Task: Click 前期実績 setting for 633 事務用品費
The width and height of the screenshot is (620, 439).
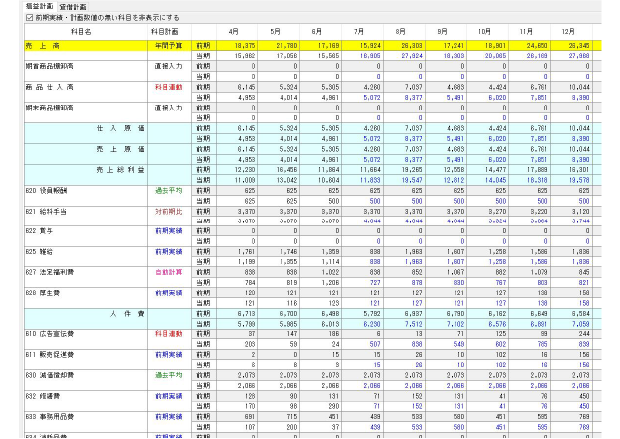Action: pos(166,415)
